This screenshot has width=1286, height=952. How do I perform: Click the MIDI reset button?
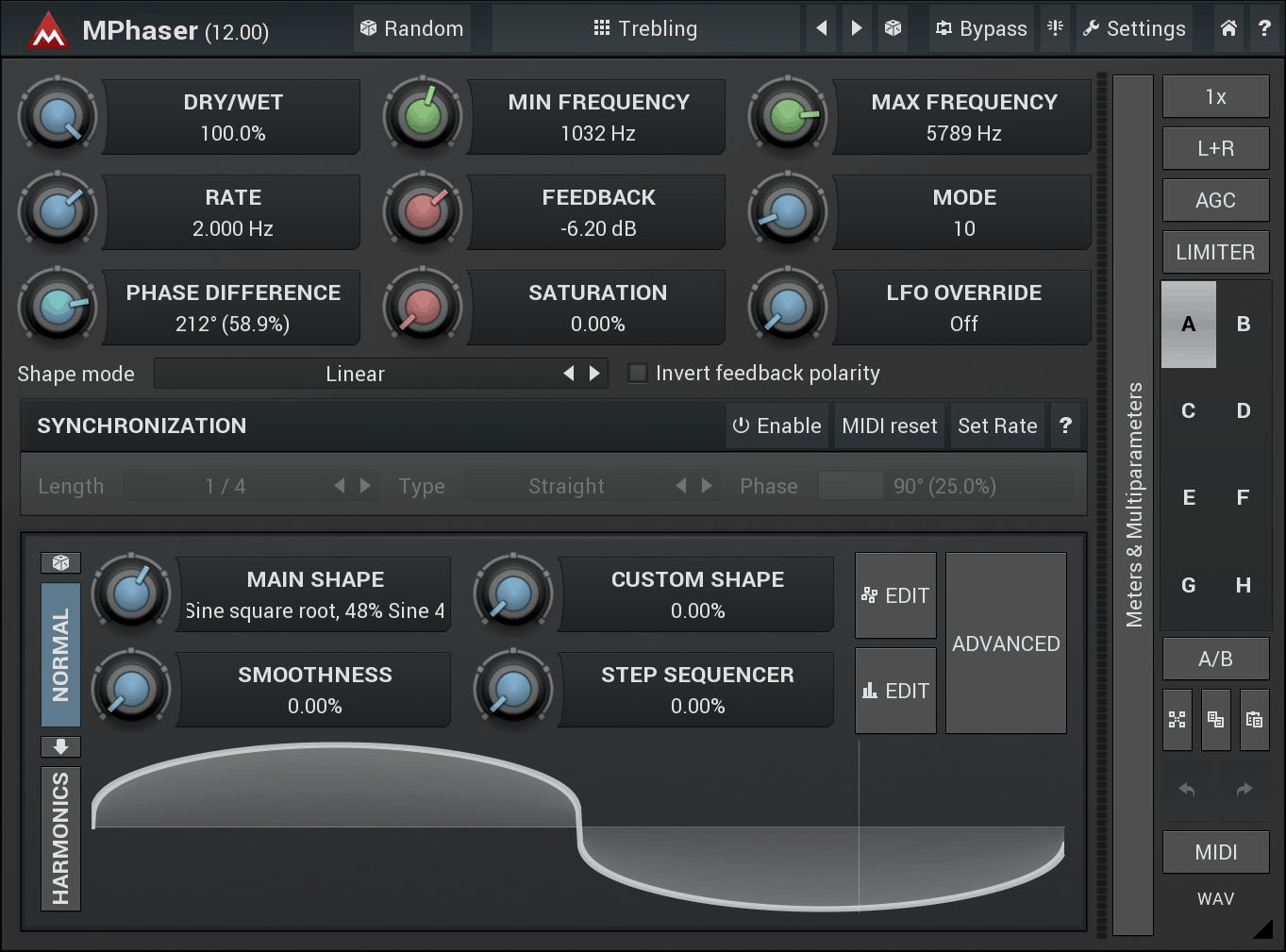889,426
